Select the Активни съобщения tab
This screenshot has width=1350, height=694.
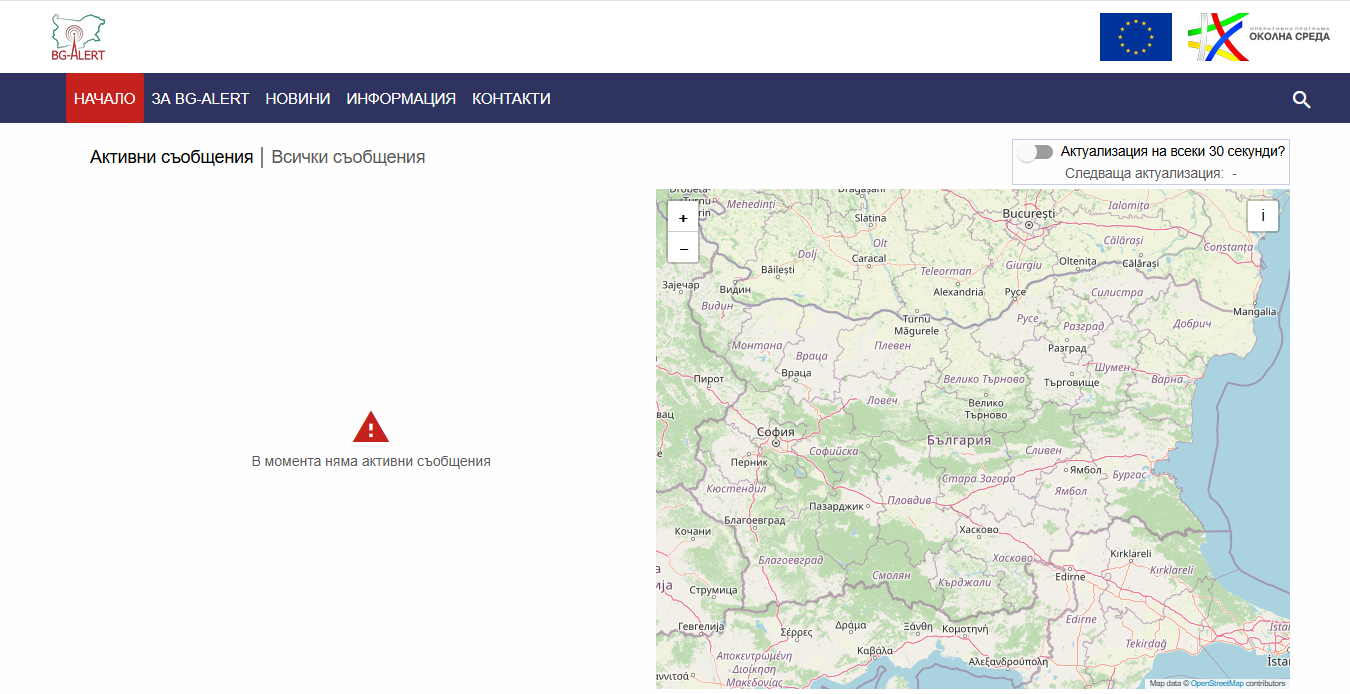coord(171,157)
